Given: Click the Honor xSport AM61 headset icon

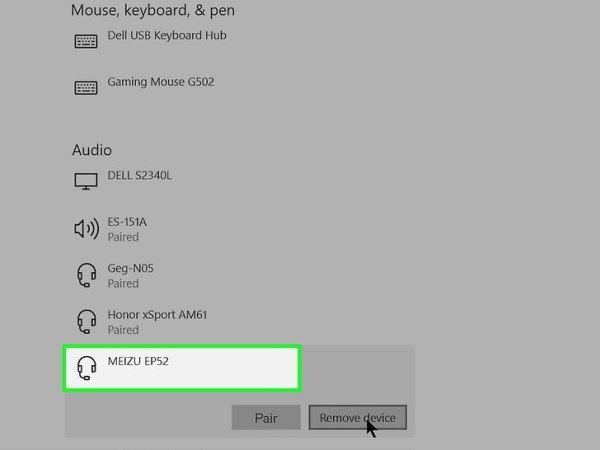Looking at the screenshot, I should (x=86, y=321).
